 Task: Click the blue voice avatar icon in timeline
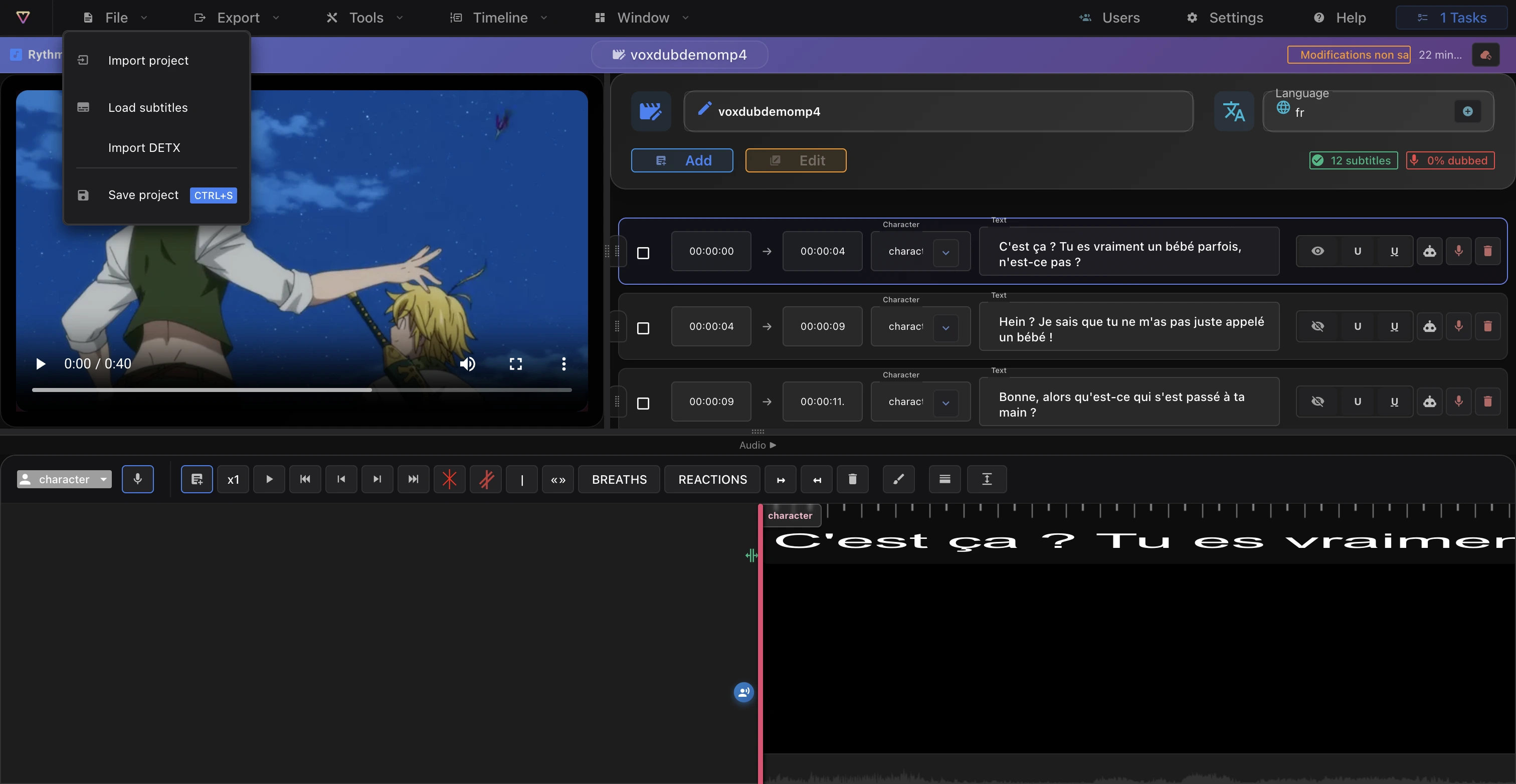coord(744,692)
